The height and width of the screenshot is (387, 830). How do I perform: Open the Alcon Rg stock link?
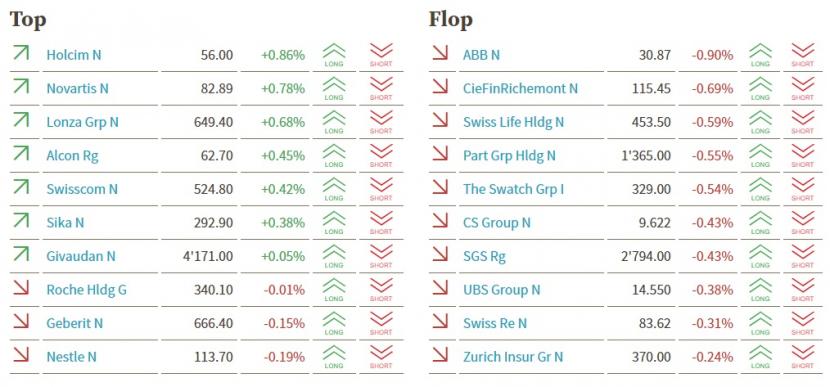(x=73, y=156)
